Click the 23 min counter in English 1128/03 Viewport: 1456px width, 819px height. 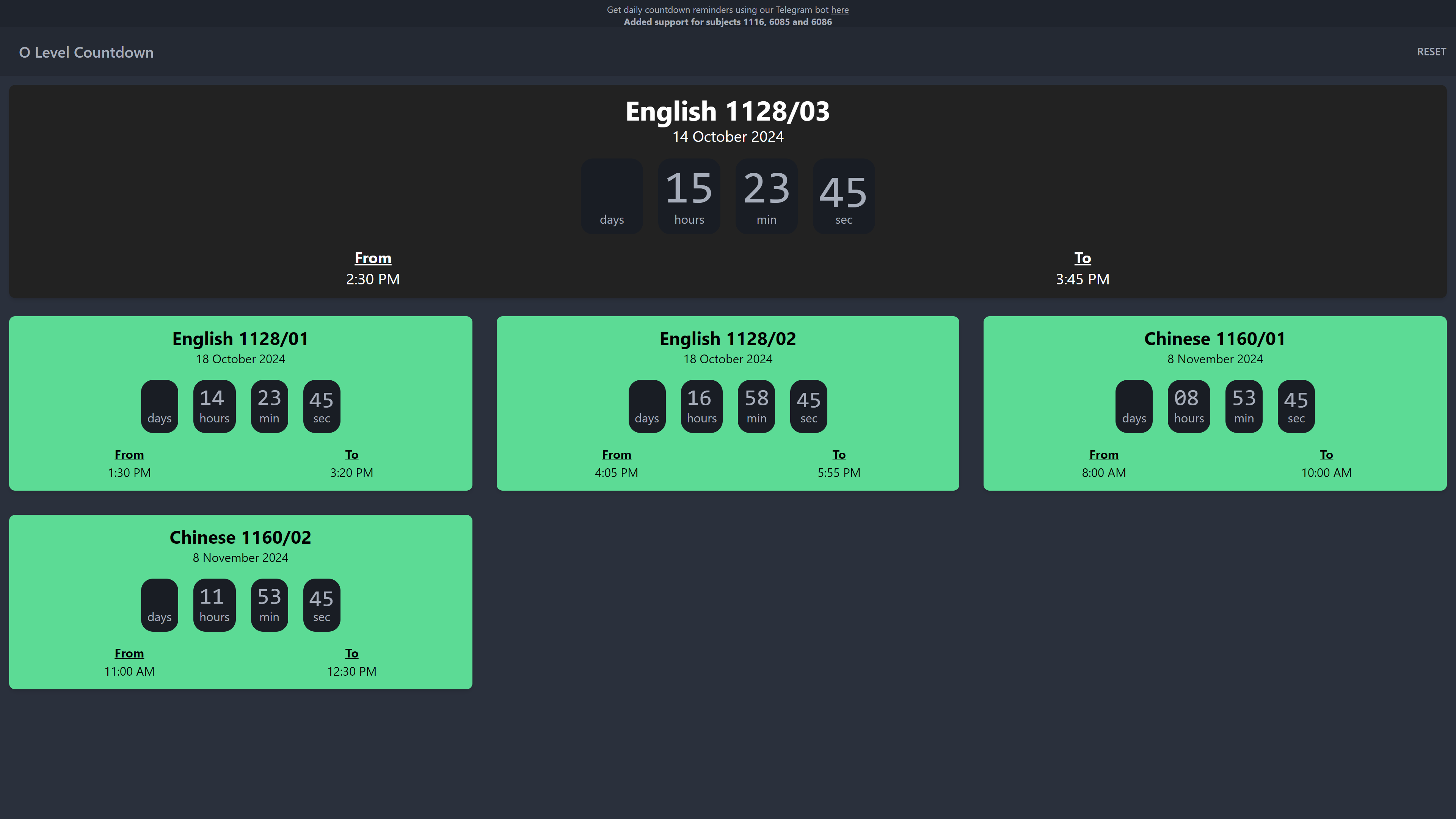point(766,197)
